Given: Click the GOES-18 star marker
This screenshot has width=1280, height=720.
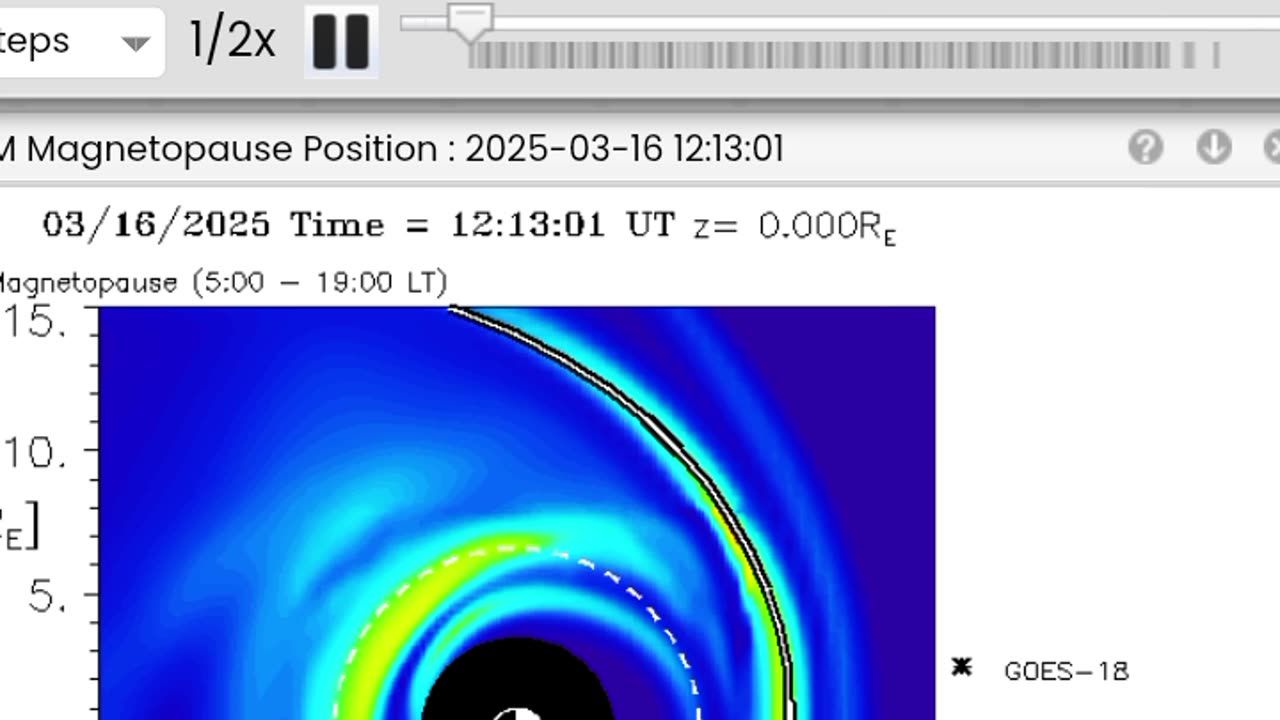Looking at the screenshot, I should pos(961,667).
